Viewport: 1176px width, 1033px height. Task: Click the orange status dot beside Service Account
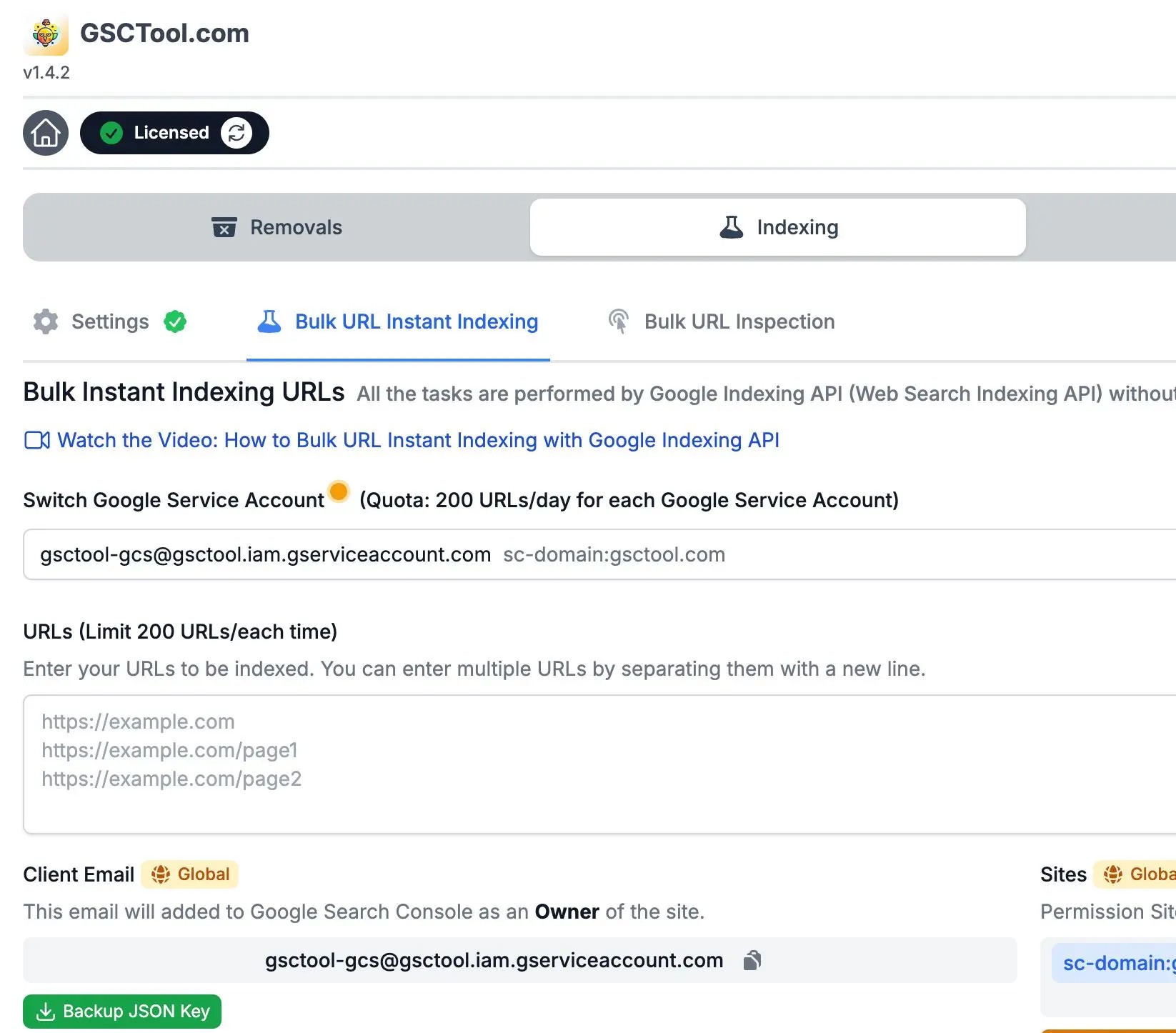339,491
